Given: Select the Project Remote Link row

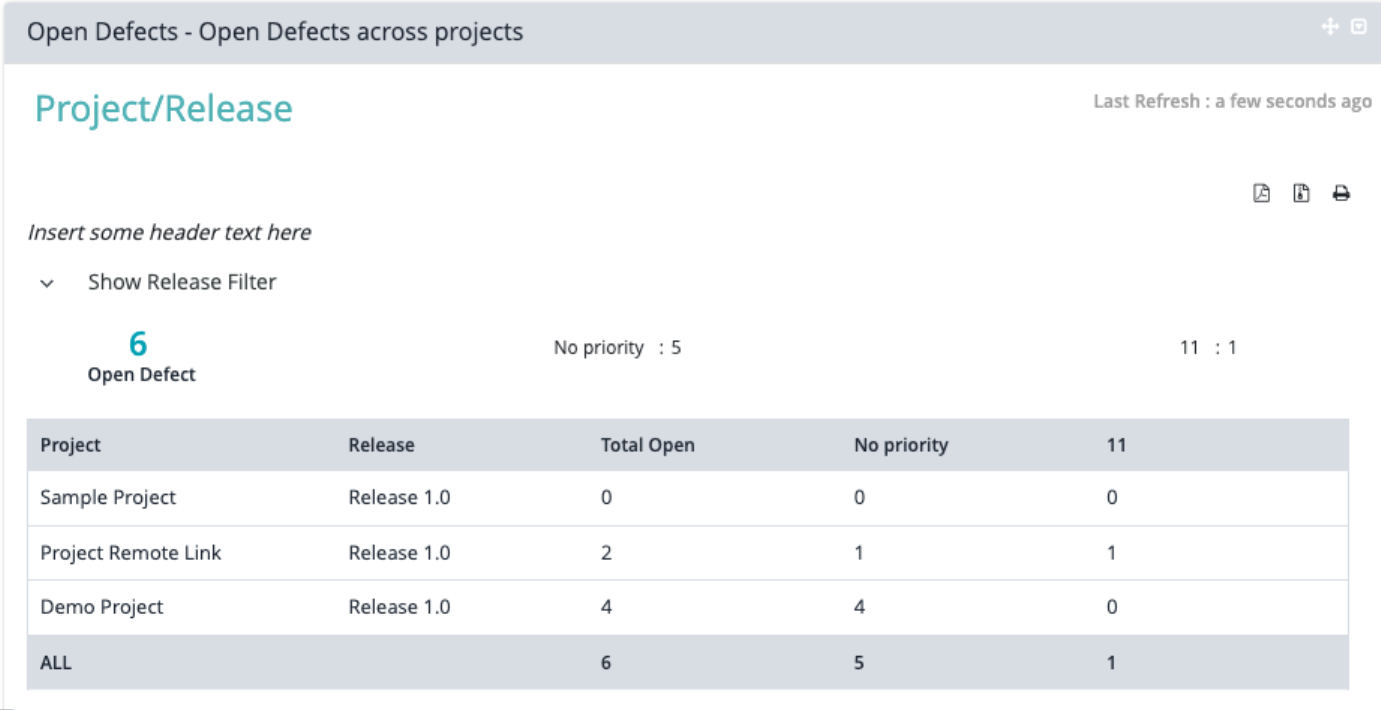Looking at the screenshot, I should (x=131, y=552).
